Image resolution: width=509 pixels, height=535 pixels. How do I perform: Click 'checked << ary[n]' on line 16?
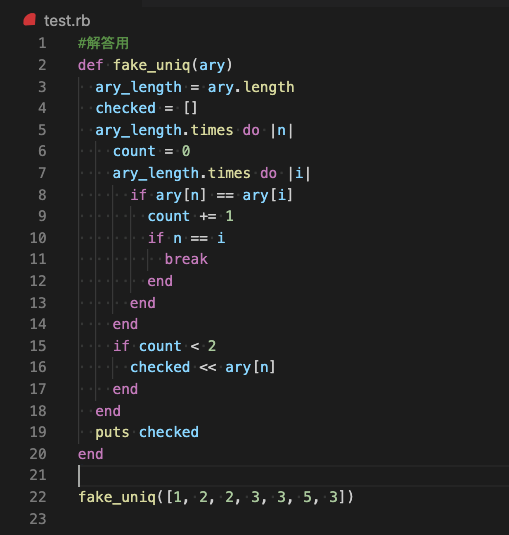tap(203, 367)
